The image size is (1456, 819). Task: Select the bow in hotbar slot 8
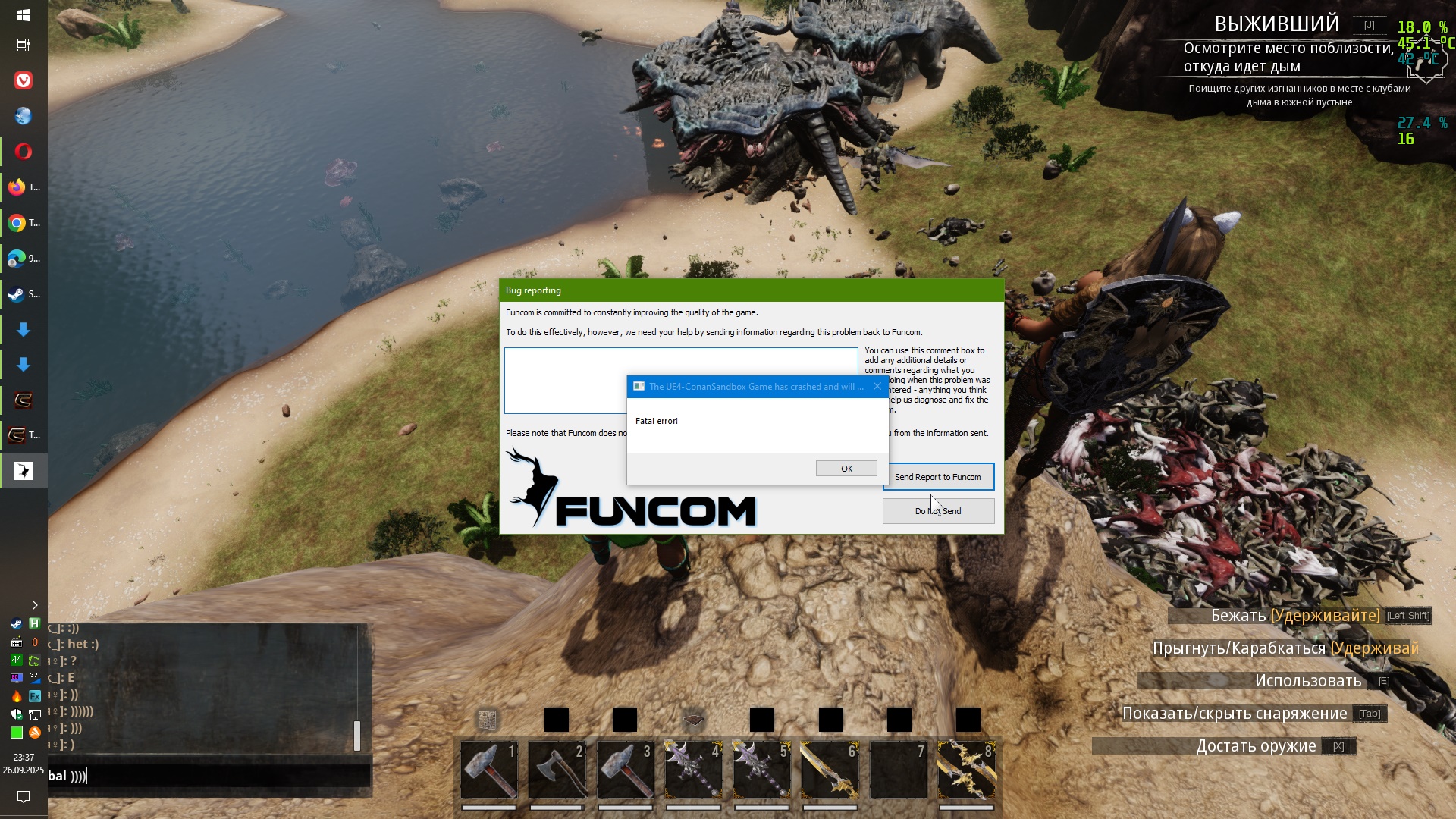pyautogui.click(x=967, y=770)
